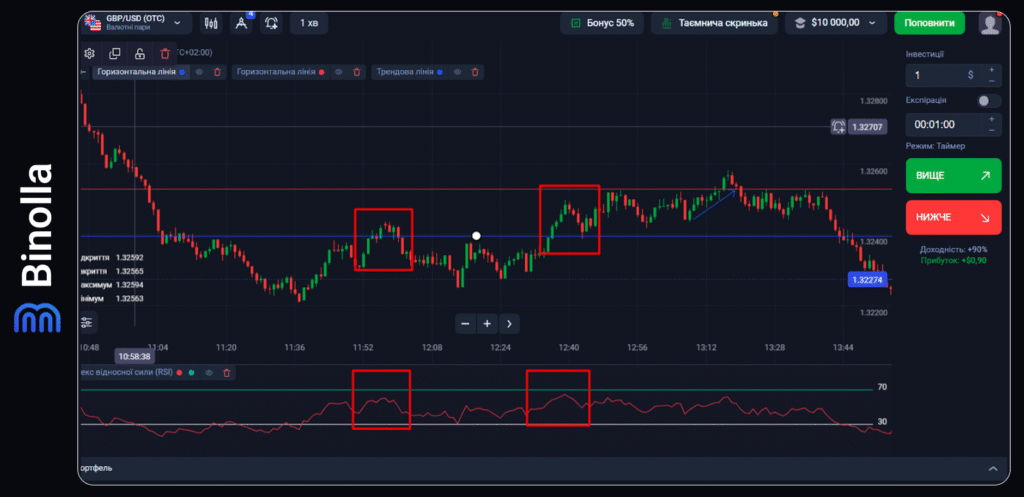Click the unlock padlock icon for drawing
Image resolution: width=1024 pixels, height=497 pixels.
click(x=139, y=53)
